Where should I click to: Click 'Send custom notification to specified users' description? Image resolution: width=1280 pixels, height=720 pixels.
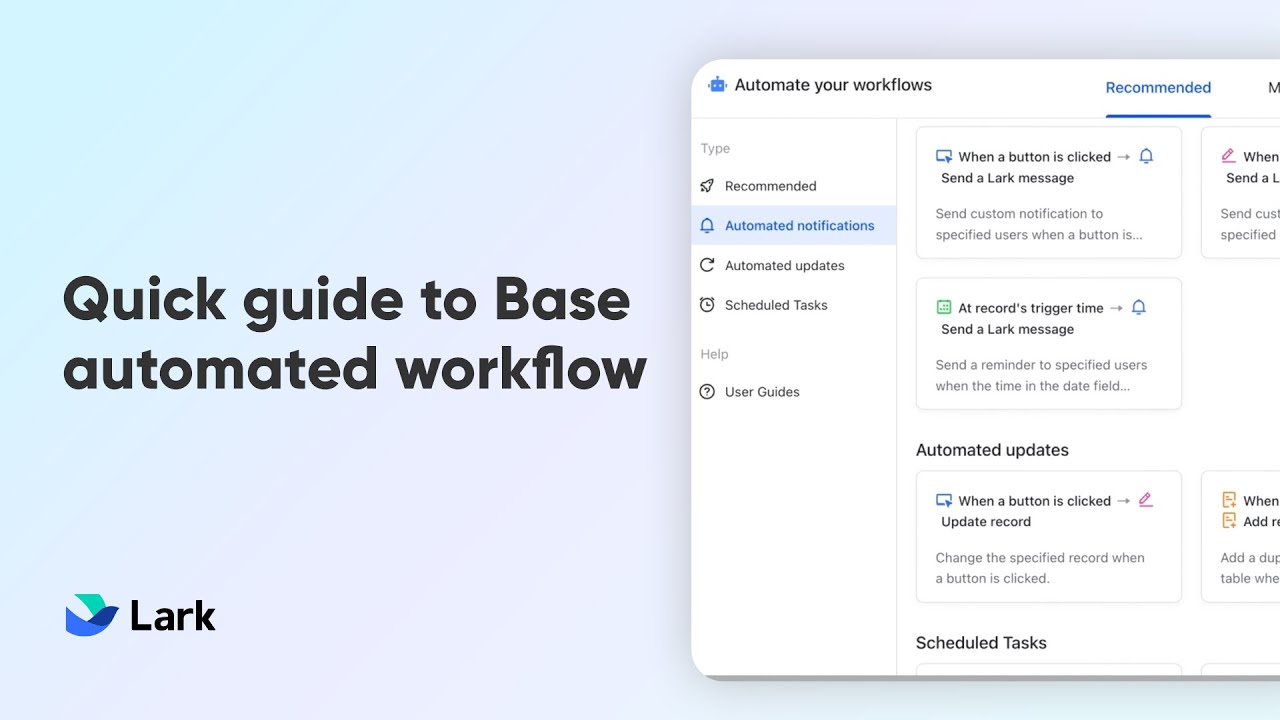(x=1039, y=224)
